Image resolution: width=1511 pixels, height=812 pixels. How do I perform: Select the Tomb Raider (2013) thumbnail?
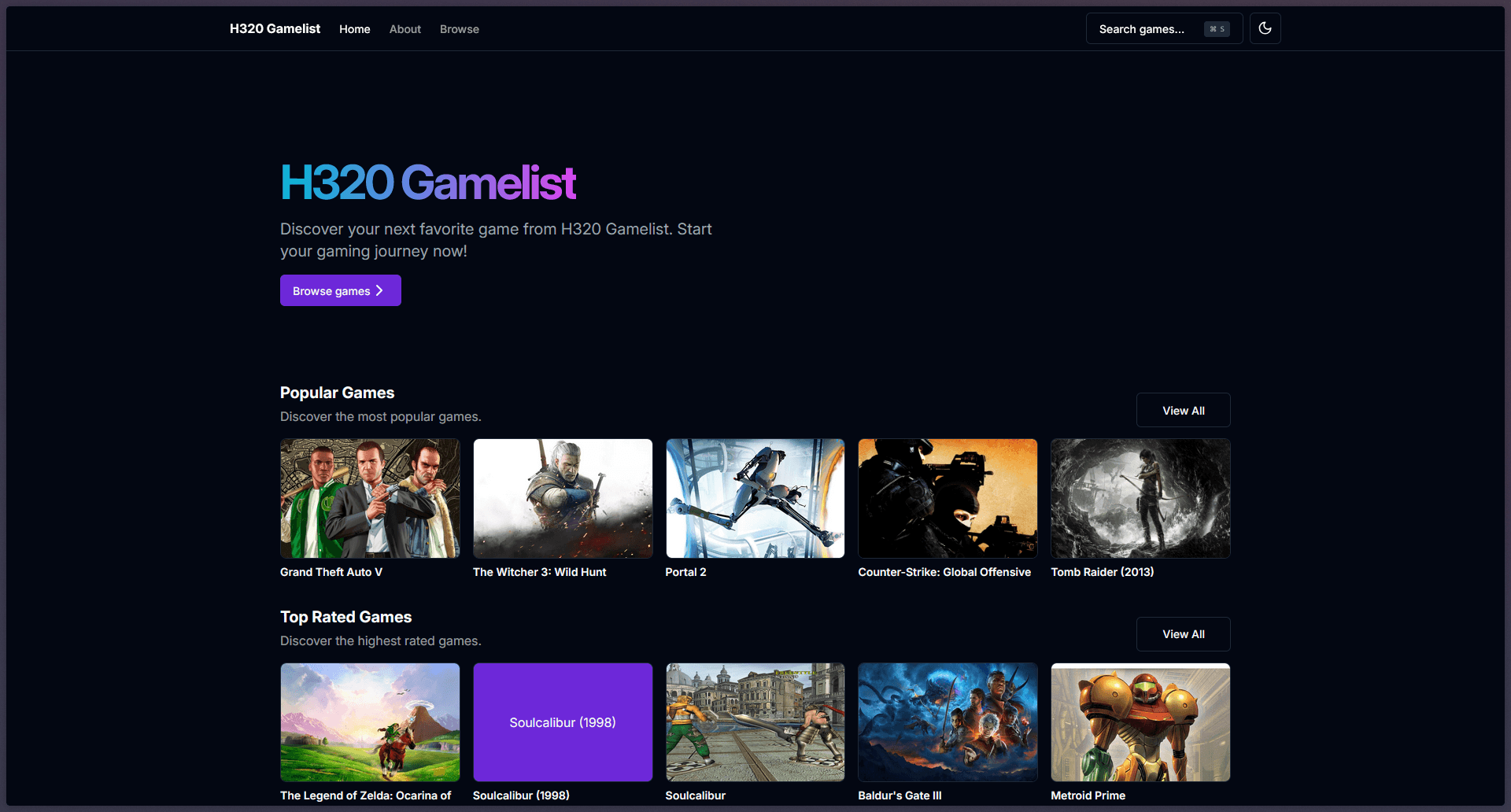1140,498
